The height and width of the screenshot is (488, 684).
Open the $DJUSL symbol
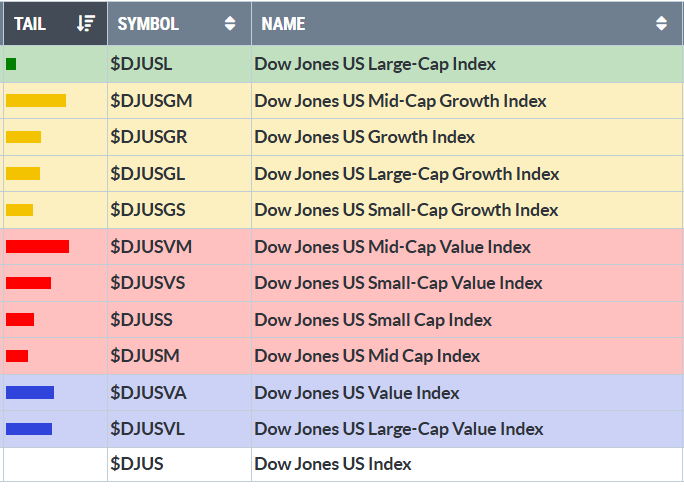pyautogui.click(x=141, y=64)
